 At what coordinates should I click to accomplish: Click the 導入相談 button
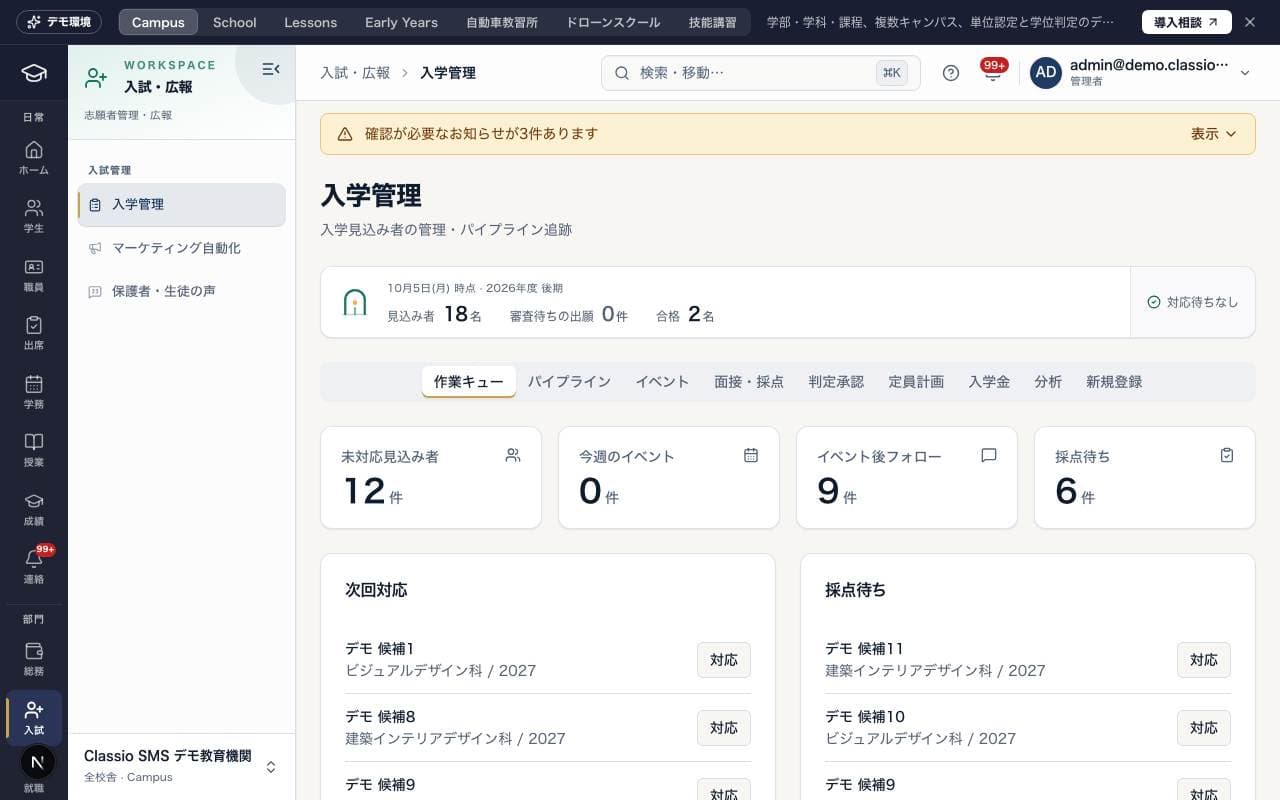[1186, 22]
